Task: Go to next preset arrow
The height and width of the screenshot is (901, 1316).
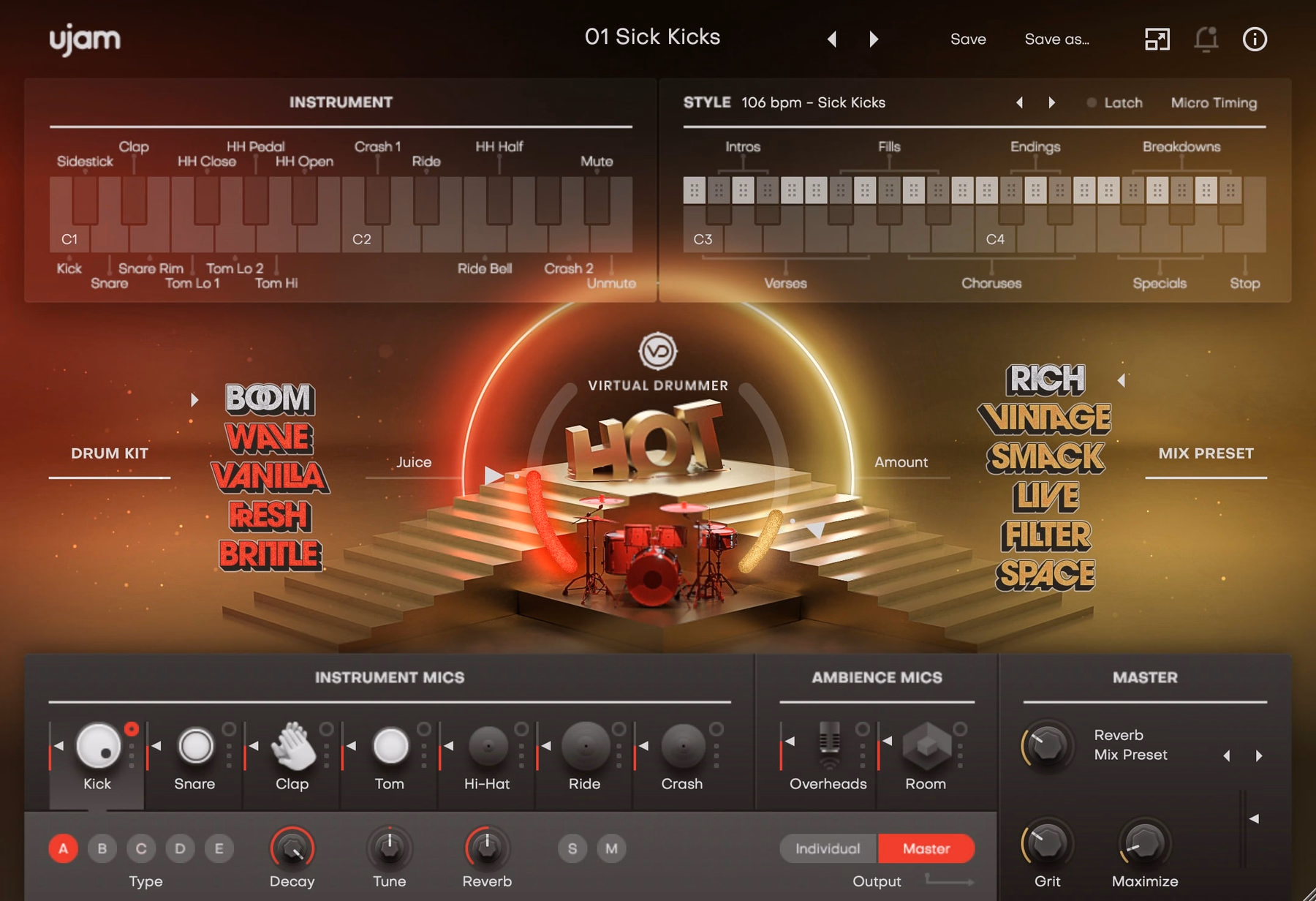Action: 874,39
